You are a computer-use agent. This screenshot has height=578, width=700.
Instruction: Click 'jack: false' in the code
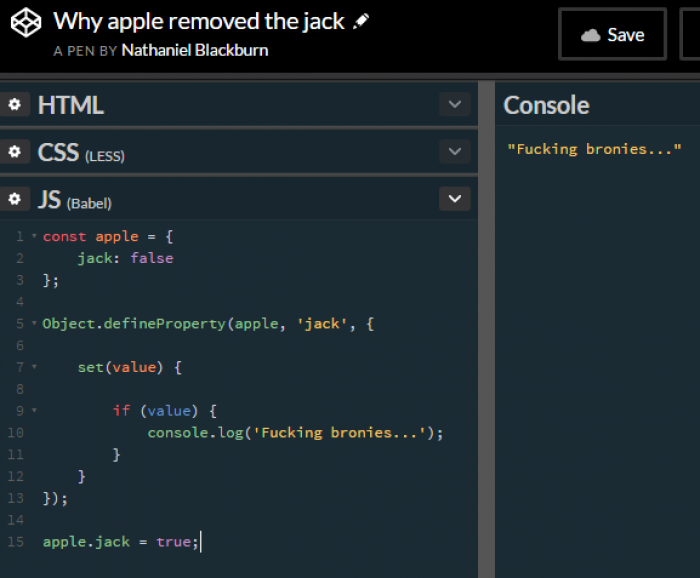coord(125,258)
